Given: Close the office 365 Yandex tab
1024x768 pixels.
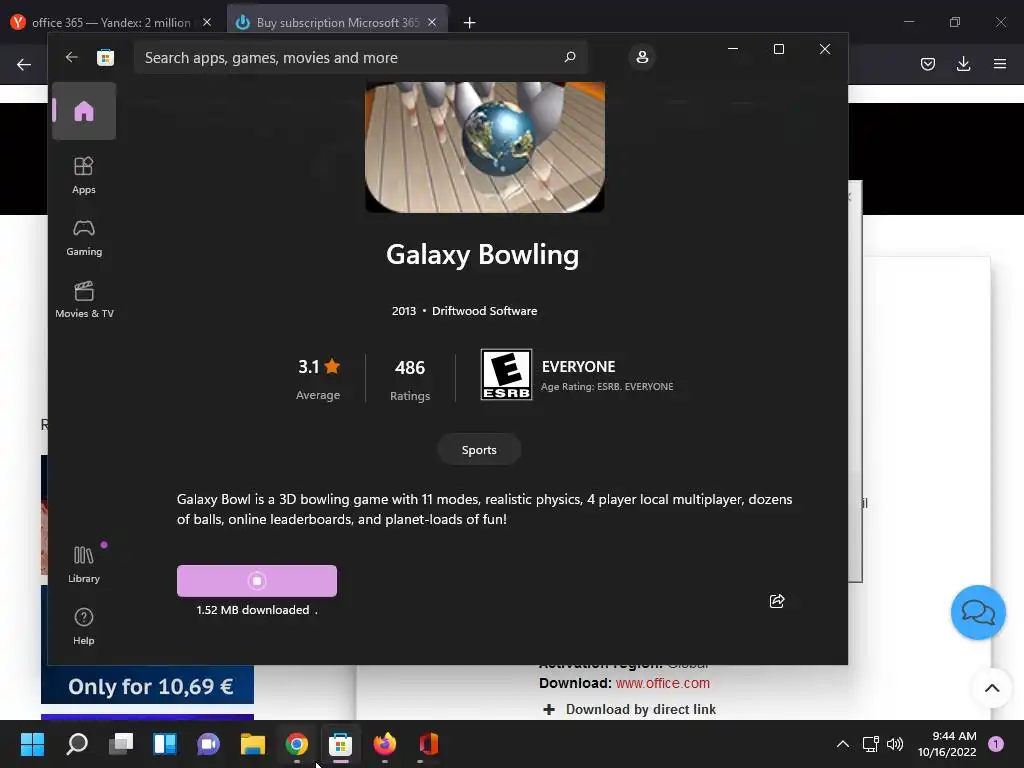Looking at the screenshot, I should pos(207,22).
